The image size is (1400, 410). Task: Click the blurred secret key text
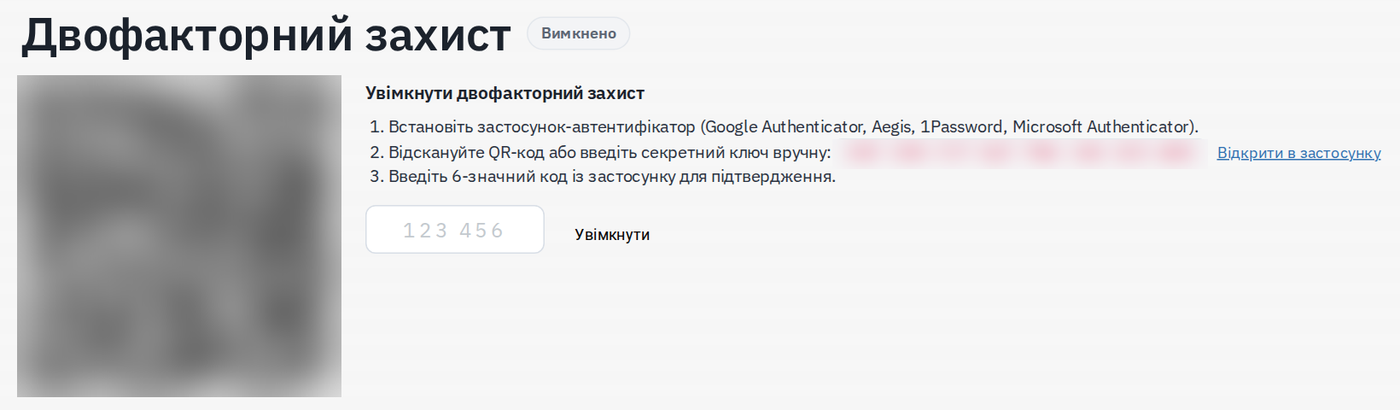tap(1020, 153)
